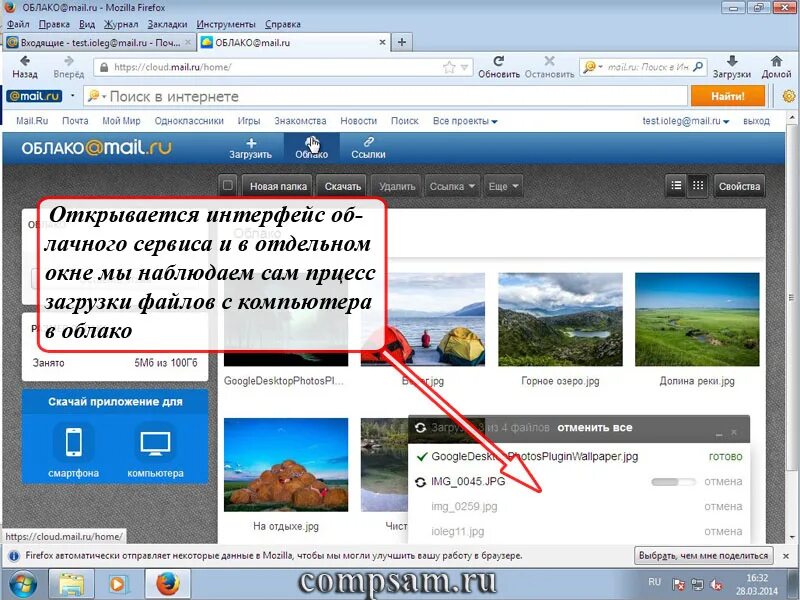The height and width of the screenshot is (600, 800).
Task: Click the Новая папка button
Action: tap(278, 186)
